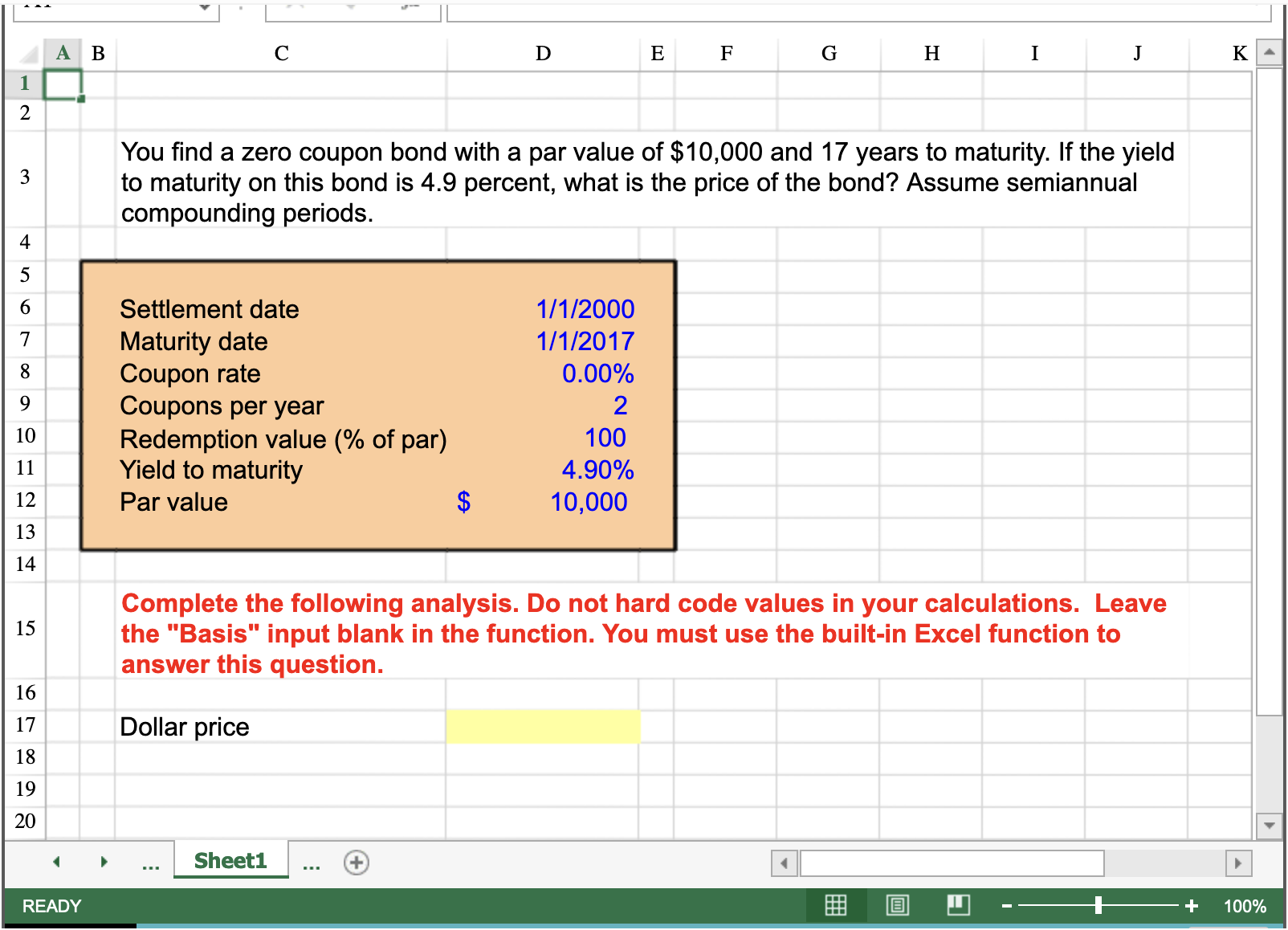Click vertical scrollbar down arrow
Screen dimensions: 1288x930
pyautogui.click(x=1270, y=825)
